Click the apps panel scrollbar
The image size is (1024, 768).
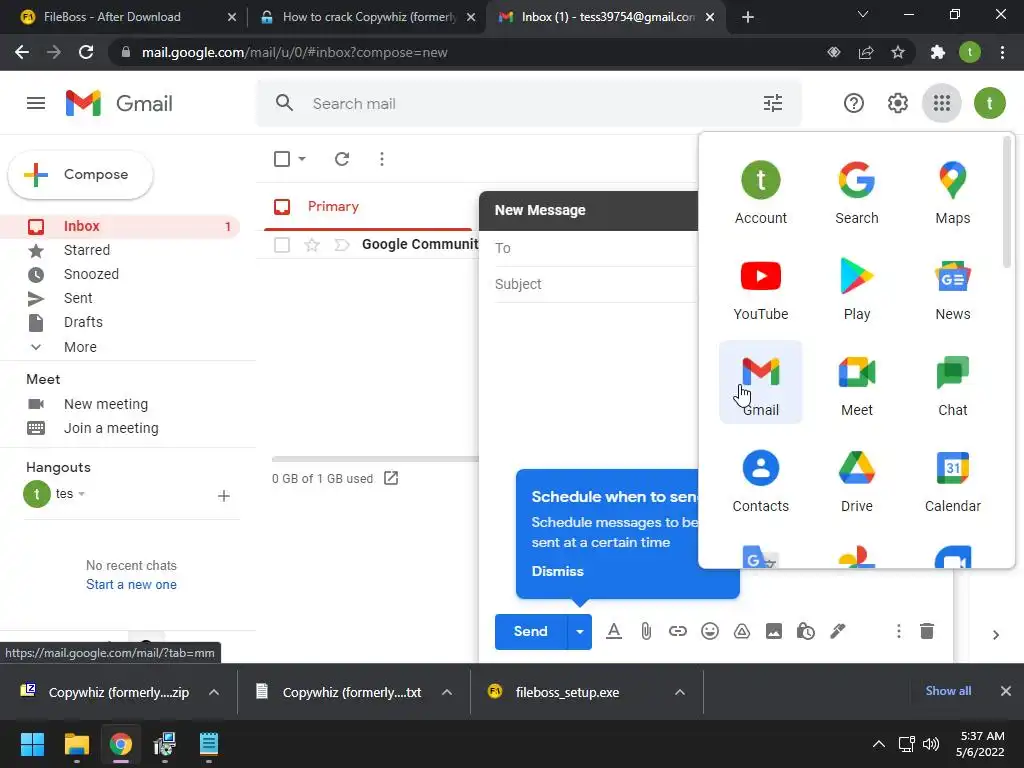pyautogui.click(x=1007, y=202)
